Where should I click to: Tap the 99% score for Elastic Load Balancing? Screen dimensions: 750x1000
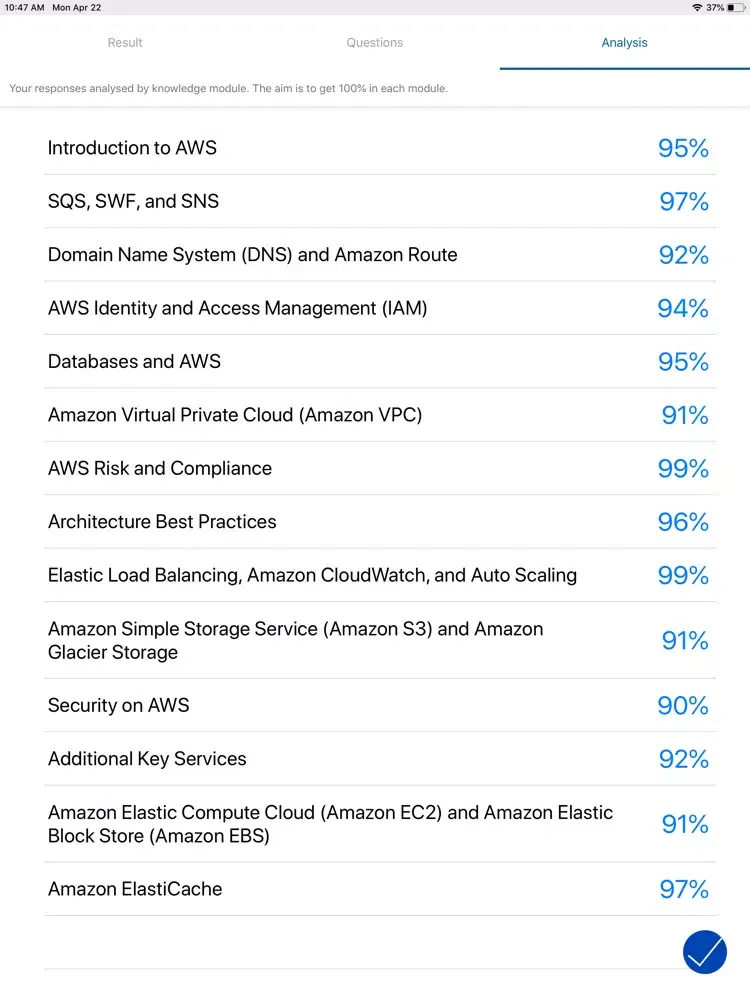pos(683,575)
